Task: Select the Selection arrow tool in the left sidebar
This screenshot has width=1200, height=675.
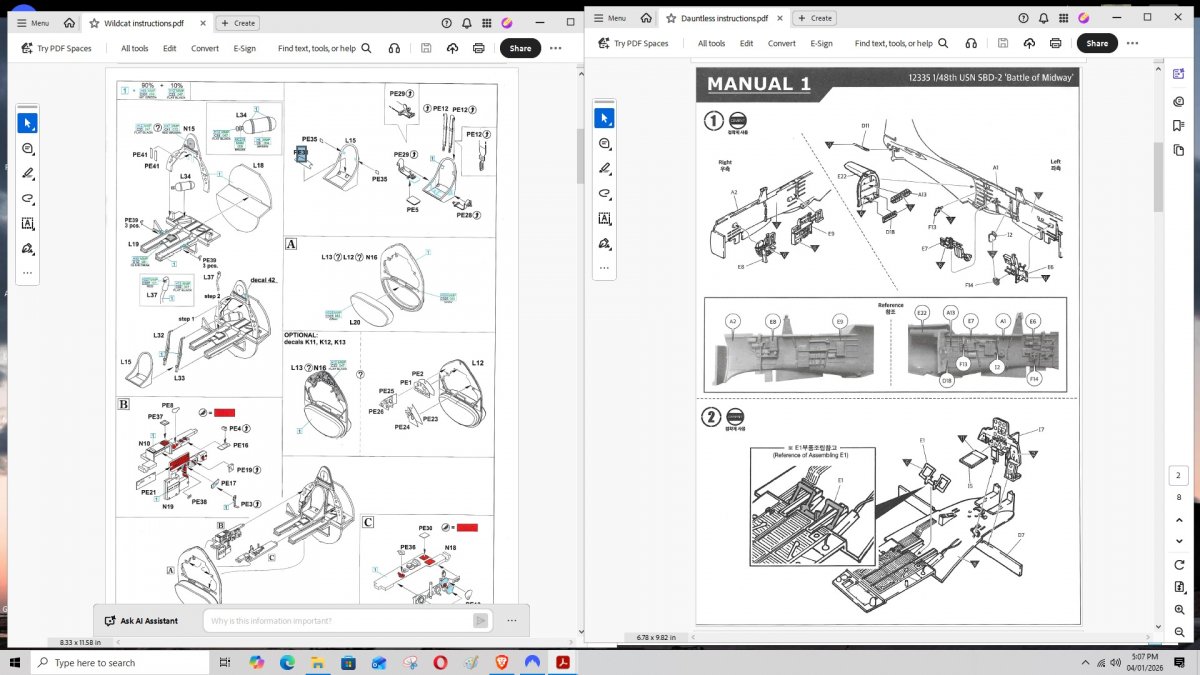Action: tap(28, 122)
